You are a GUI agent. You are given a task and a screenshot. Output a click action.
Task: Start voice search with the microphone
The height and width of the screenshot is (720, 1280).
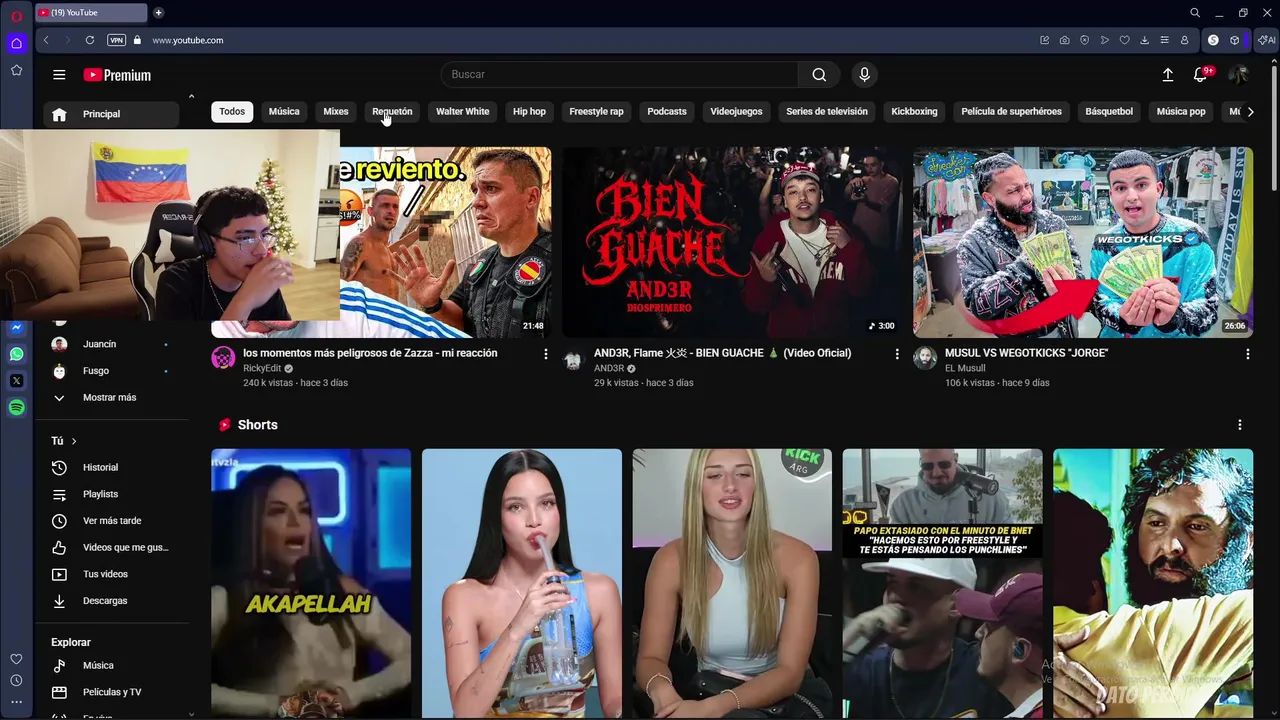pyautogui.click(x=865, y=75)
